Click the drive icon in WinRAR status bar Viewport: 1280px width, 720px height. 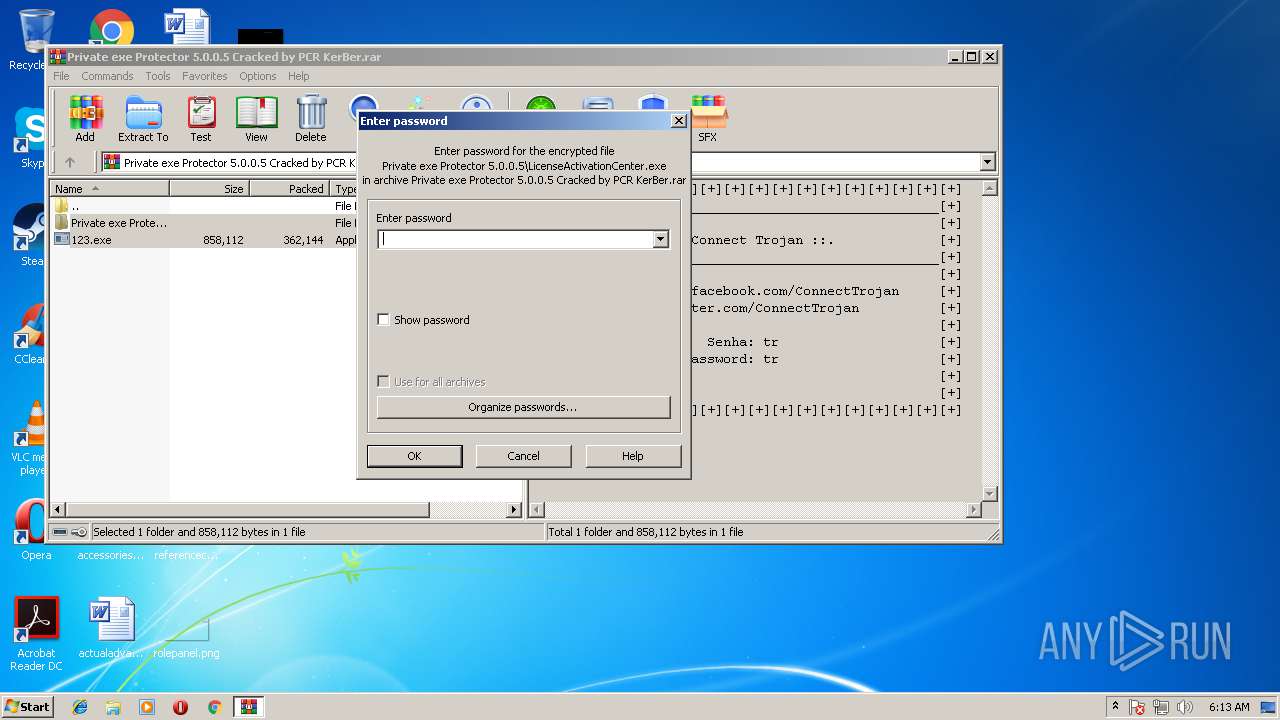(x=60, y=532)
